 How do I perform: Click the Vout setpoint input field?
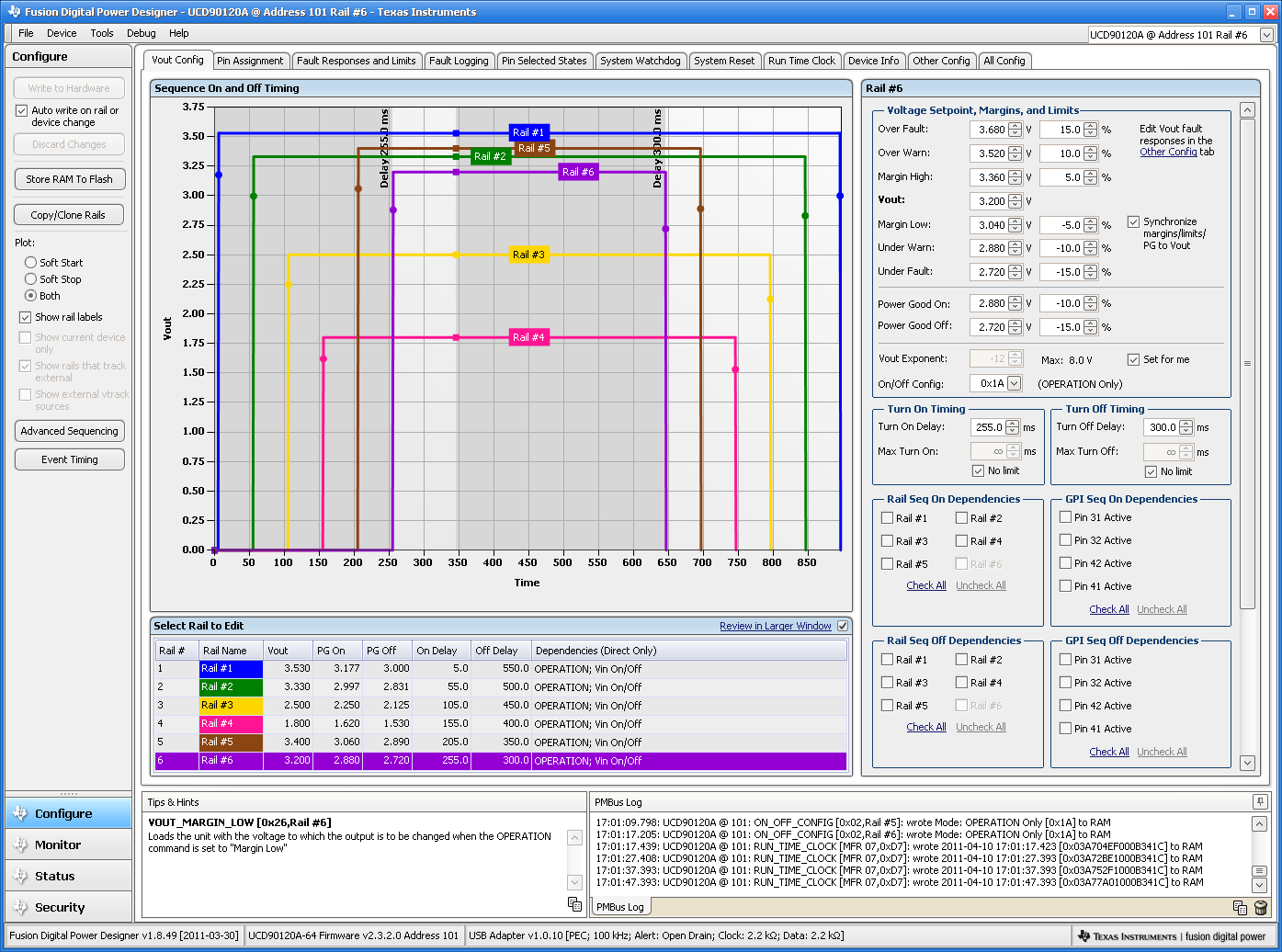[x=989, y=201]
